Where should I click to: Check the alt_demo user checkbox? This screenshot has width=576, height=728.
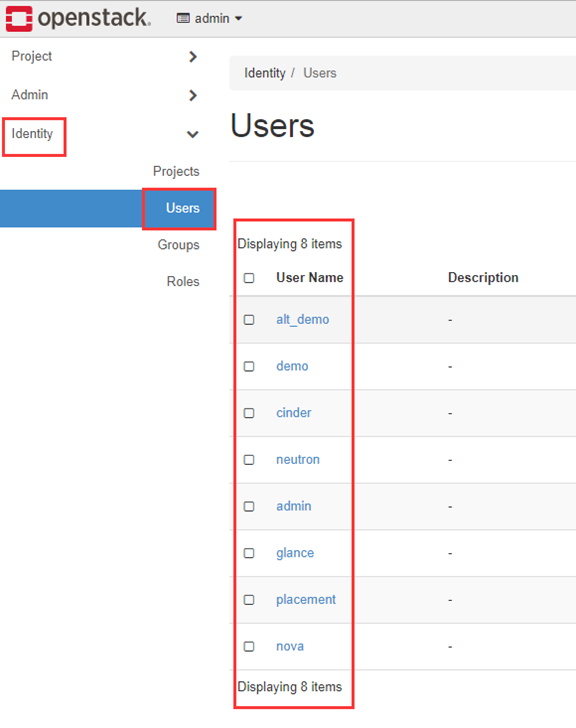pyautogui.click(x=249, y=320)
